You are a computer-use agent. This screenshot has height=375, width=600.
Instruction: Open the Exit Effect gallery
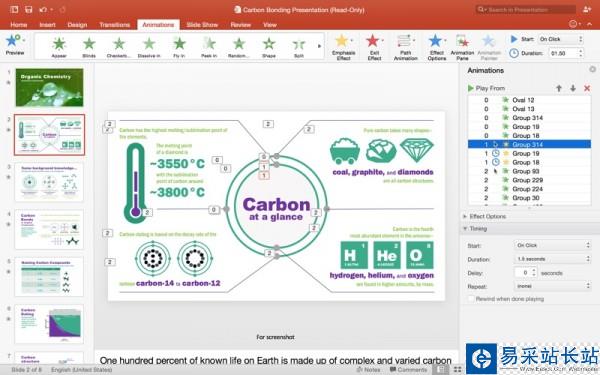[x=374, y=47]
